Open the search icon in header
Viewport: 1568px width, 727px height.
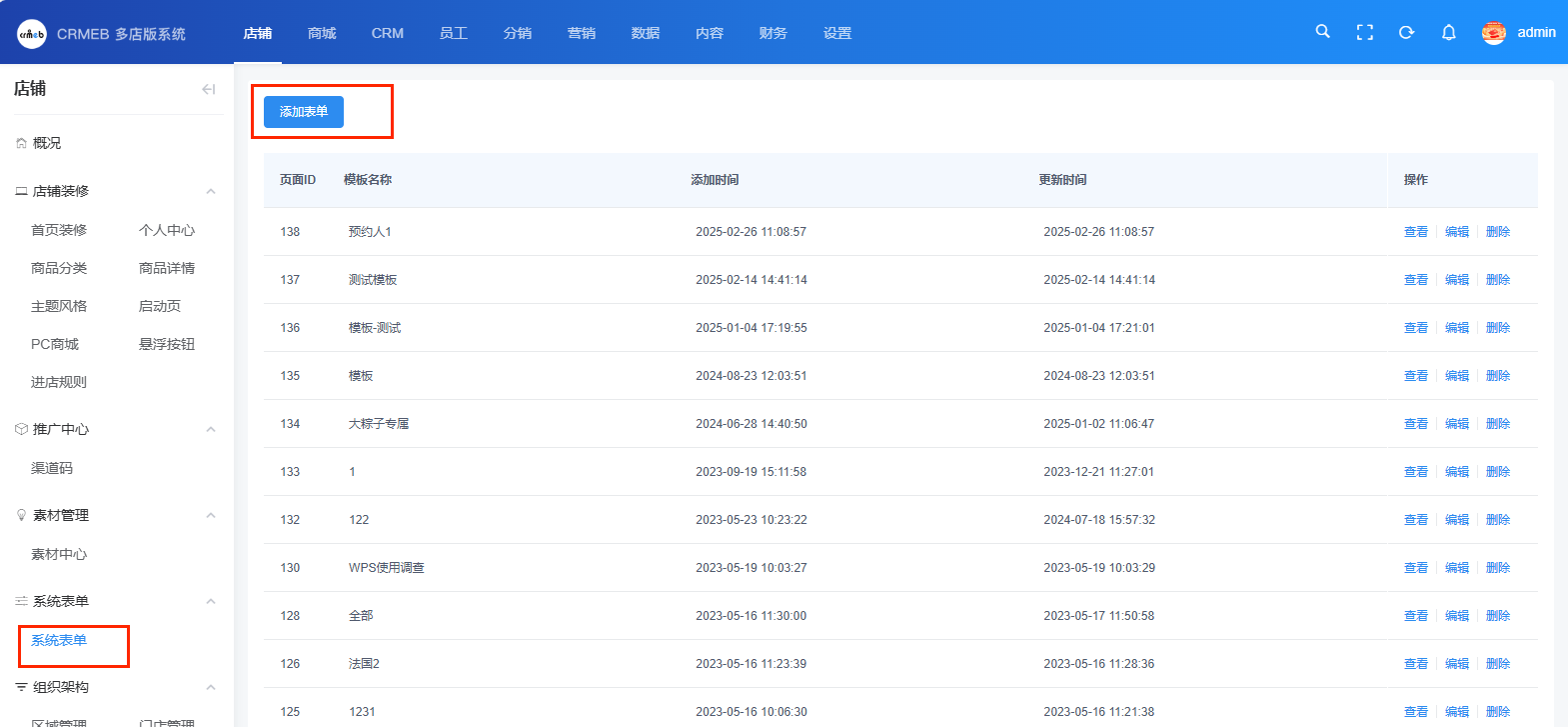[1322, 32]
